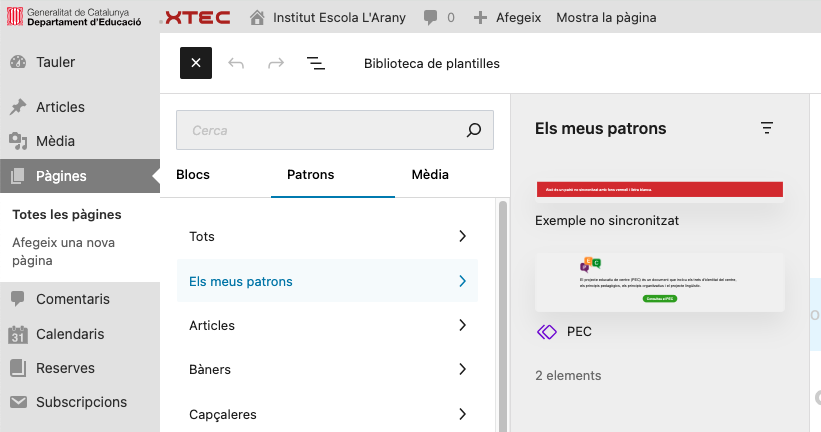Image resolution: width=821 pixels, height=432 pixels.
Task: Open the Afegeix menu in admin bar
Action: pos(518,18)
